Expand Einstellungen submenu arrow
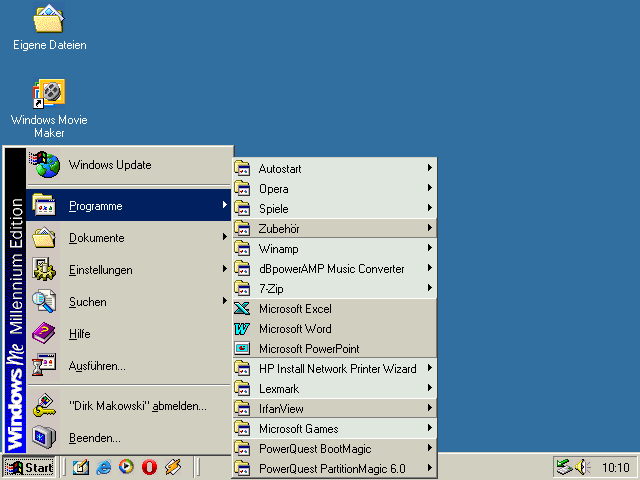This screenshot has width=640, height=480. [224, 269]
